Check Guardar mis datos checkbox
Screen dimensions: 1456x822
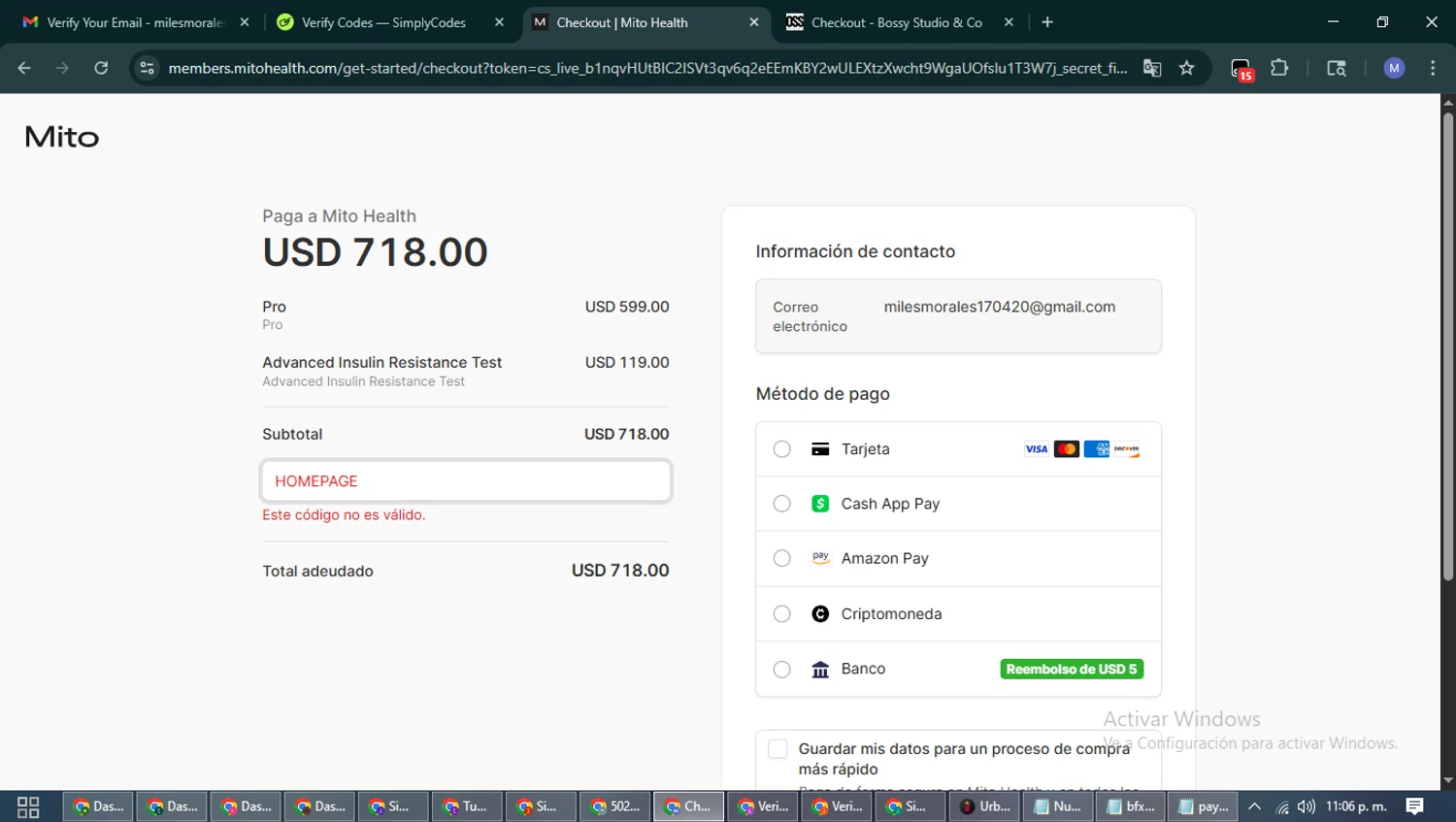778,748
